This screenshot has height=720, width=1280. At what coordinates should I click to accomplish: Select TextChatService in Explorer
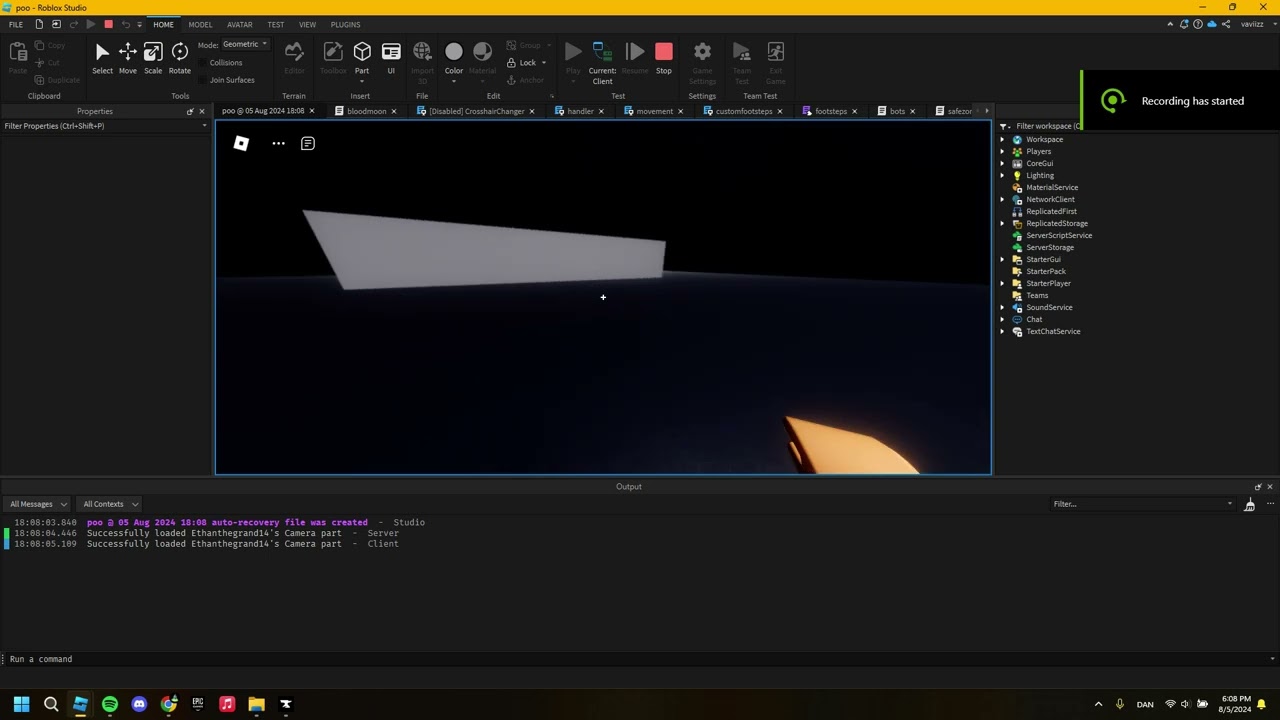click(1053, 332)
